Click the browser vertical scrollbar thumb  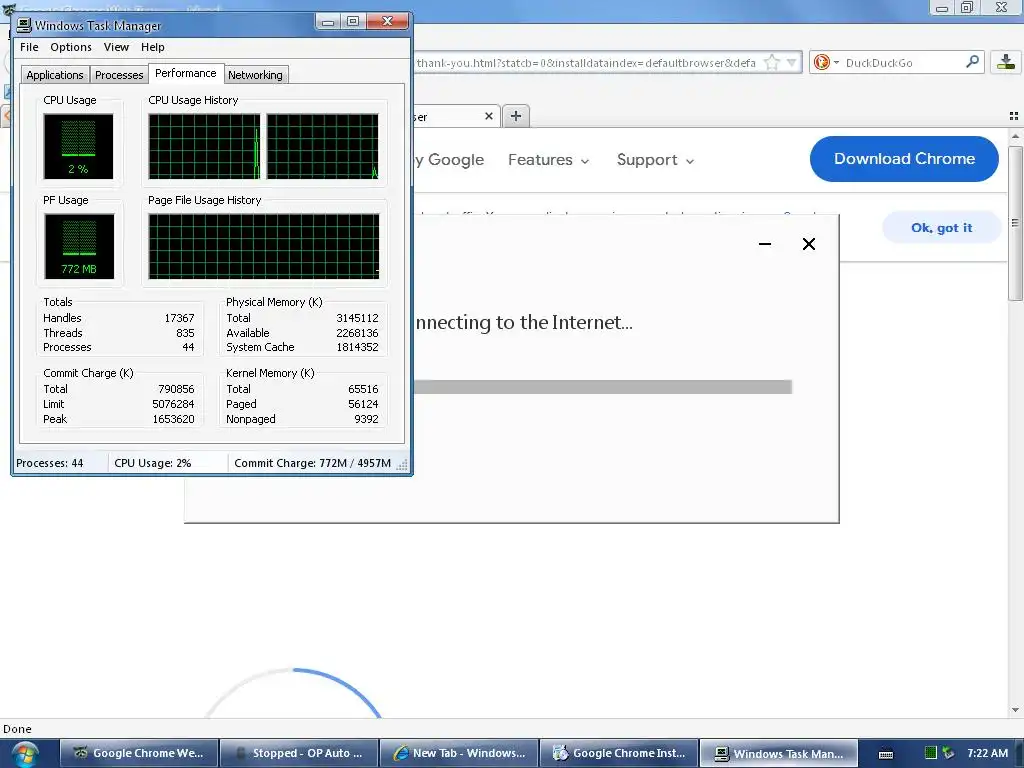[x=1015, y=223]
